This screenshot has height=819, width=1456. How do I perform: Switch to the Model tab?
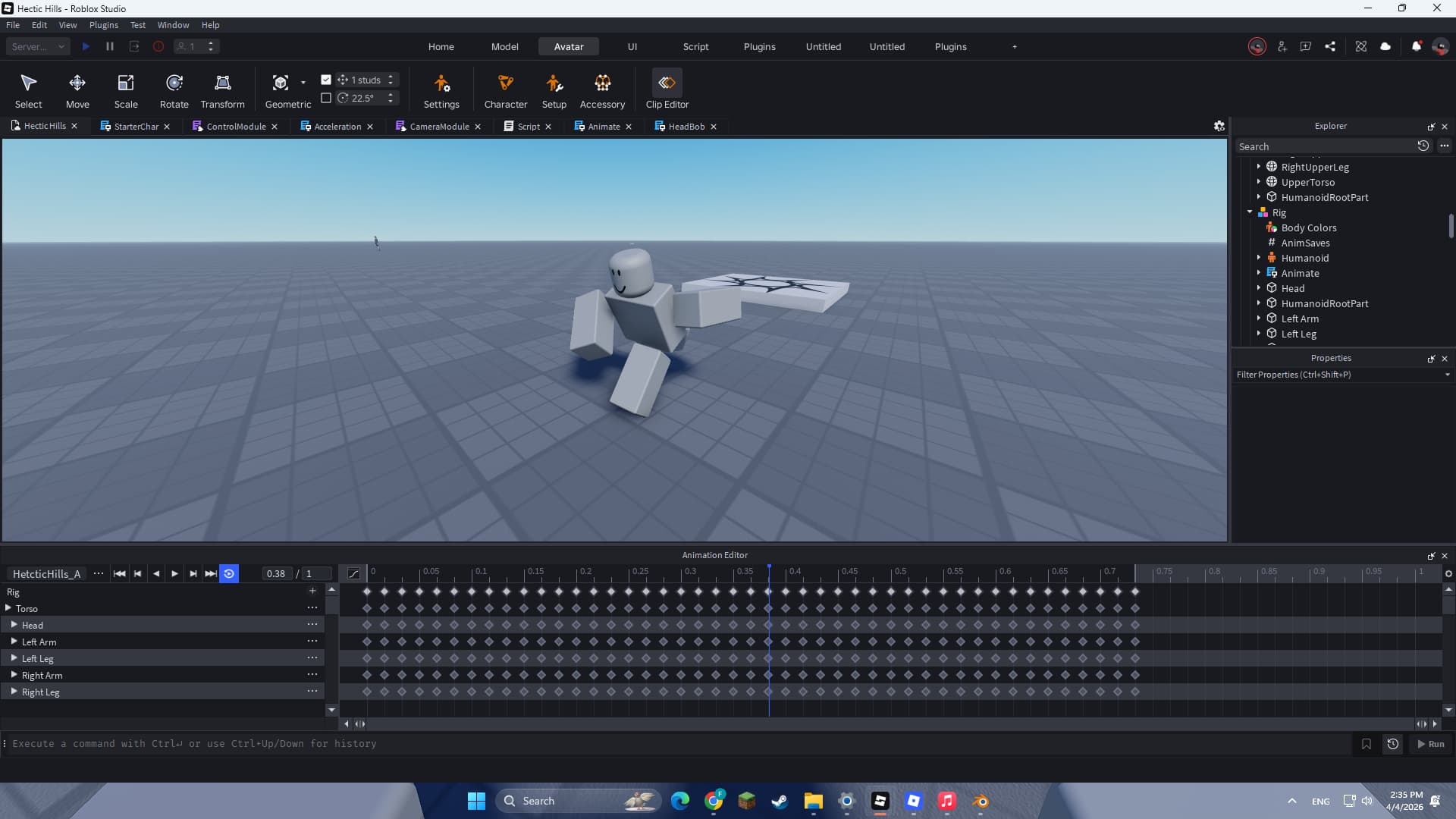tap(505, 47)
